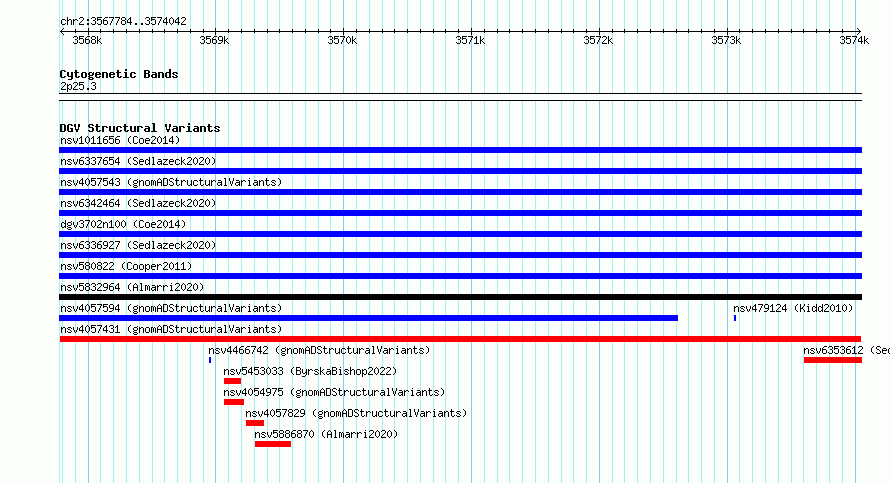This screenshot has height=483, width=890.
Task: Click the 3571k ruler position
Action: (x=471, y=40)
